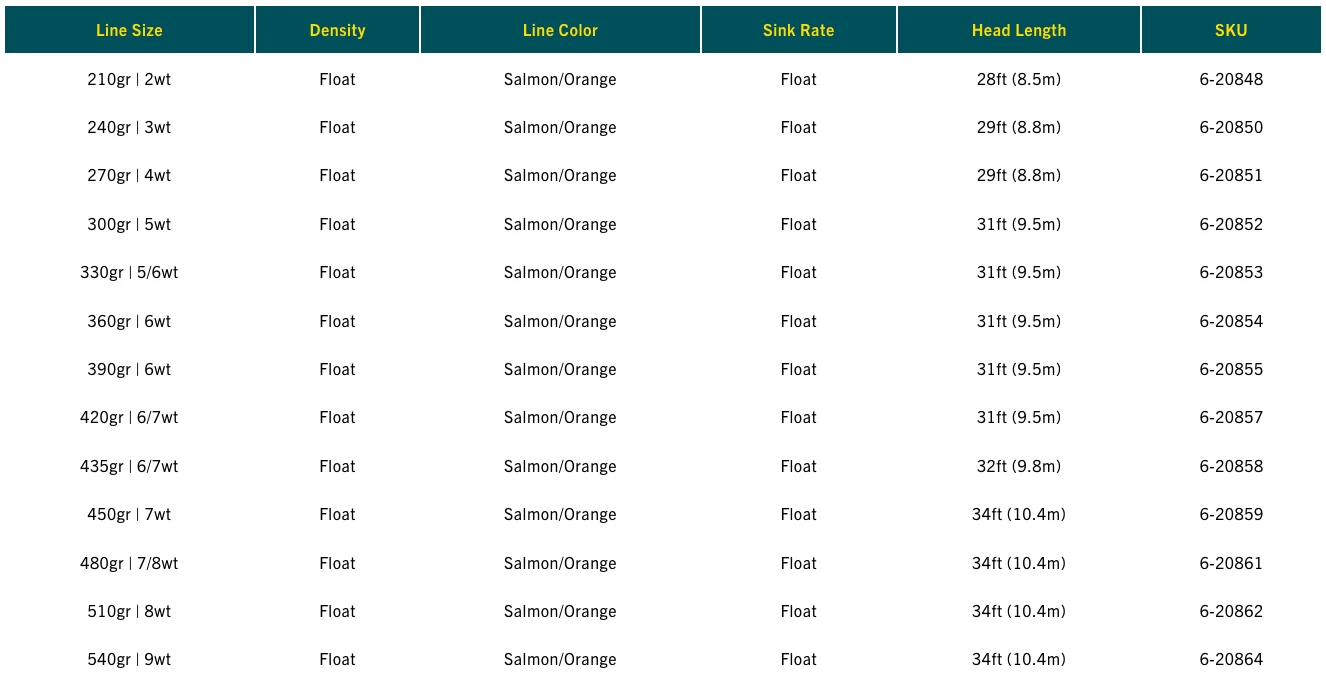
Task: Click the 32ft (9.8m) head length cell
Action: [x=1018, y=466]
